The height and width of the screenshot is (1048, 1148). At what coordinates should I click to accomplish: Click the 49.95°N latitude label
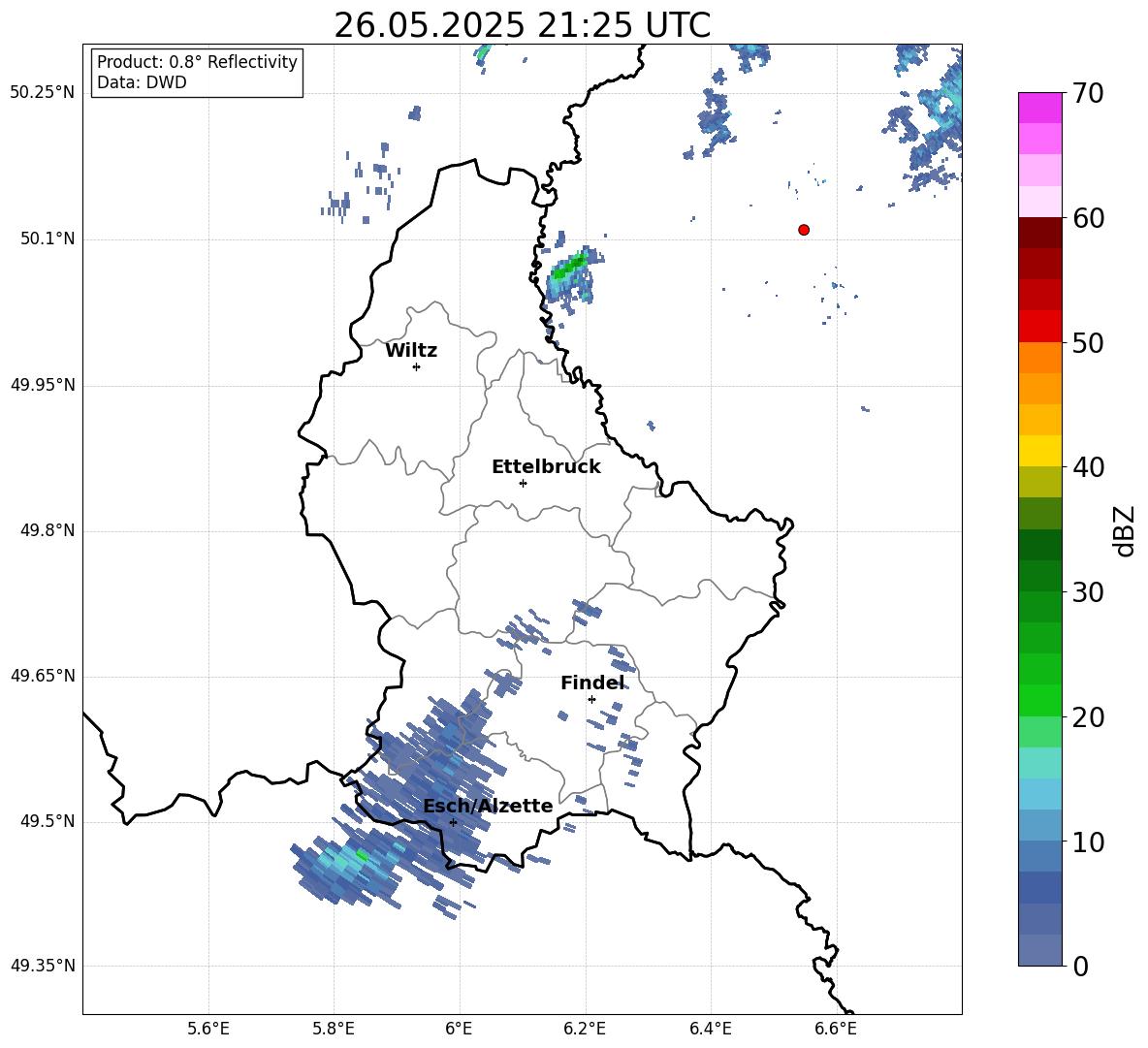tap(43, 384)
